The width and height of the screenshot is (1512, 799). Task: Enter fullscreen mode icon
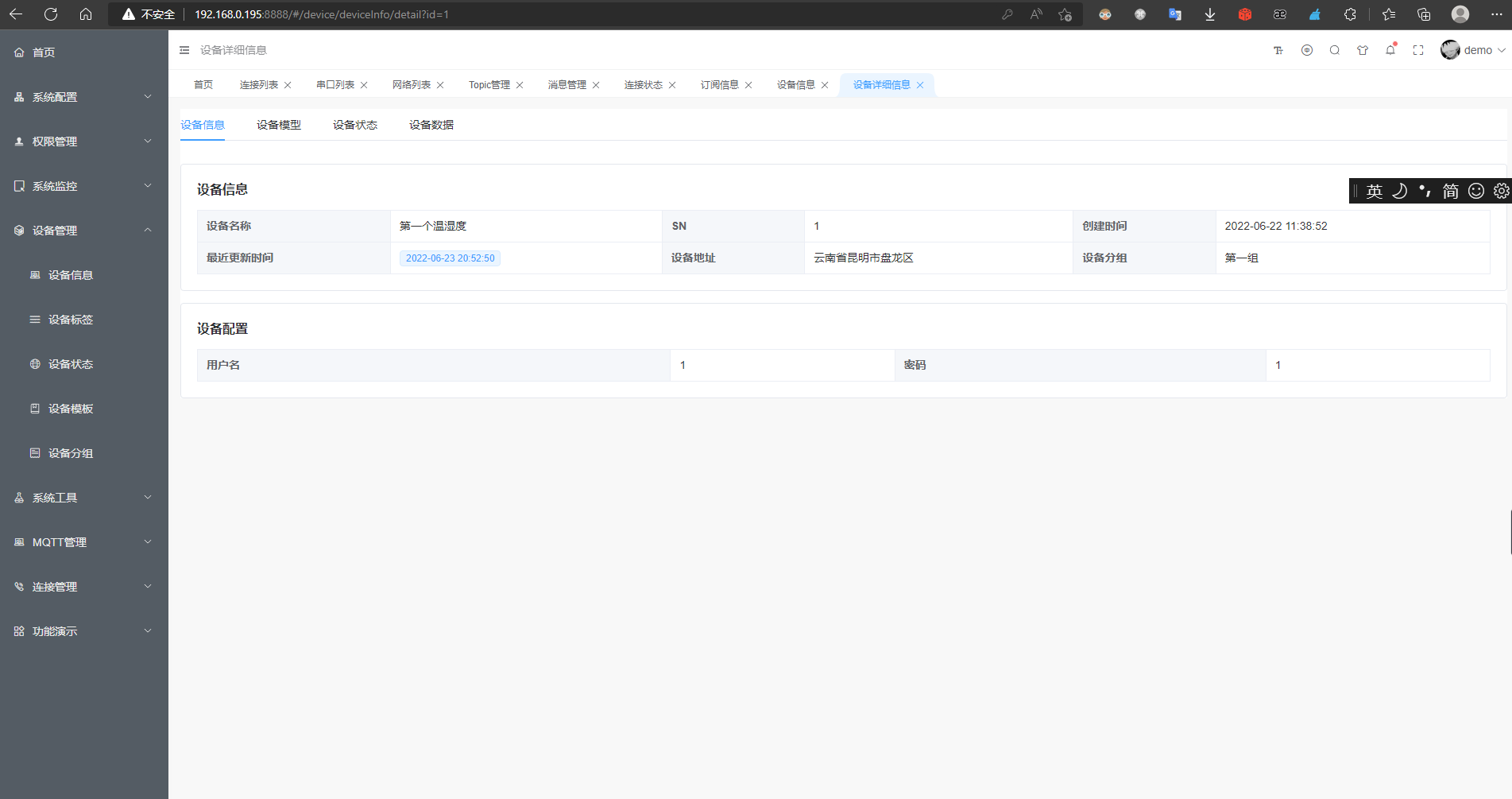(1418, 50)
